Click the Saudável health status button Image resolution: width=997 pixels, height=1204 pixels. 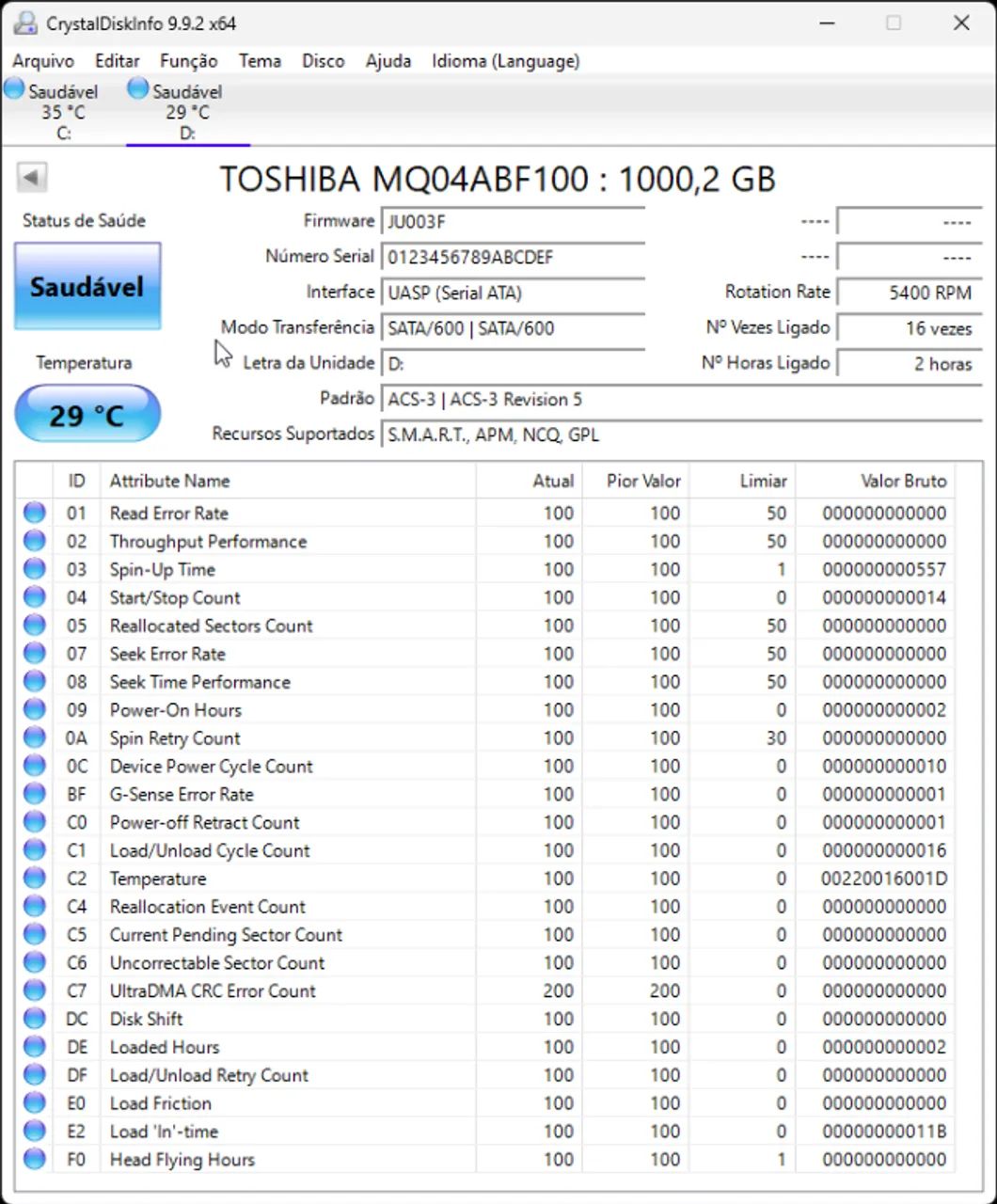(87, 286)
